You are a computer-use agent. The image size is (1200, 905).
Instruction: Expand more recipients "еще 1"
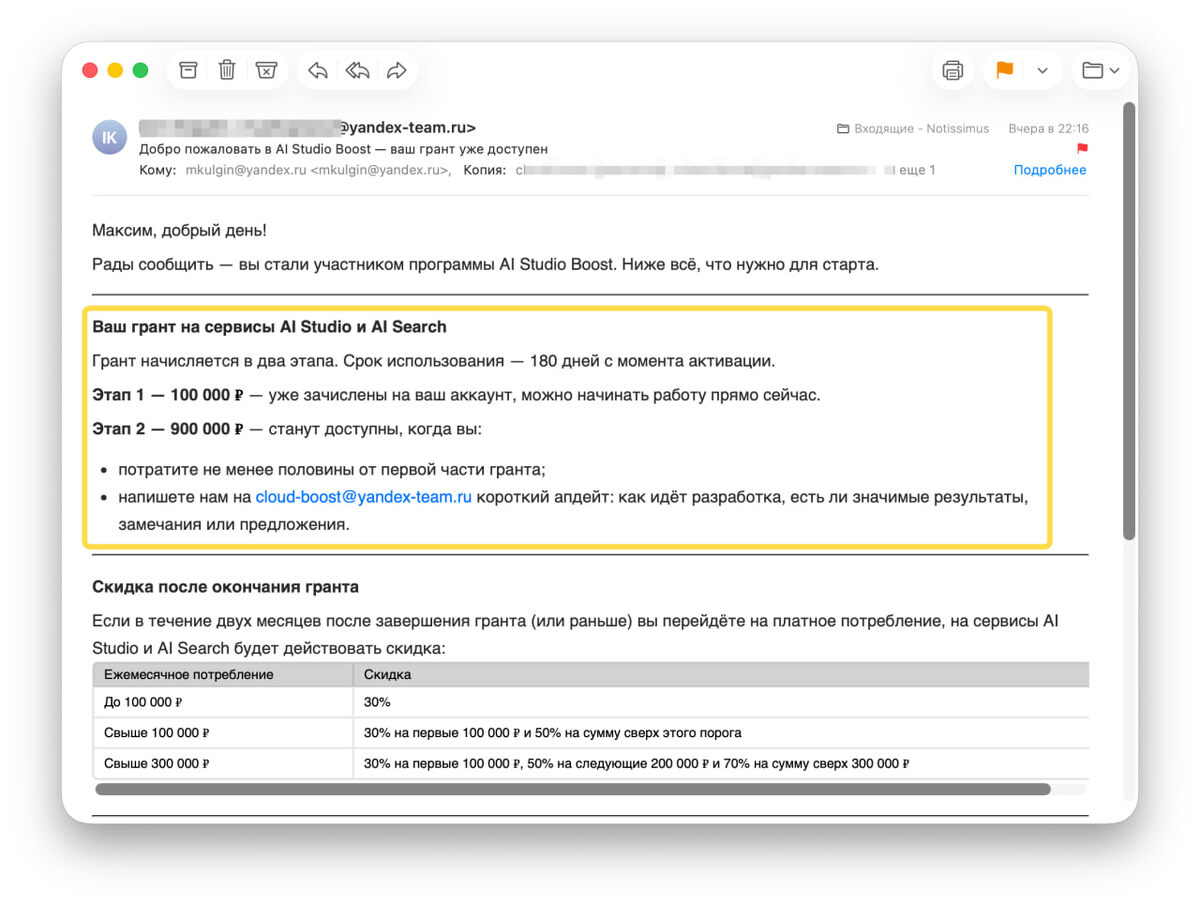(916, 170)
